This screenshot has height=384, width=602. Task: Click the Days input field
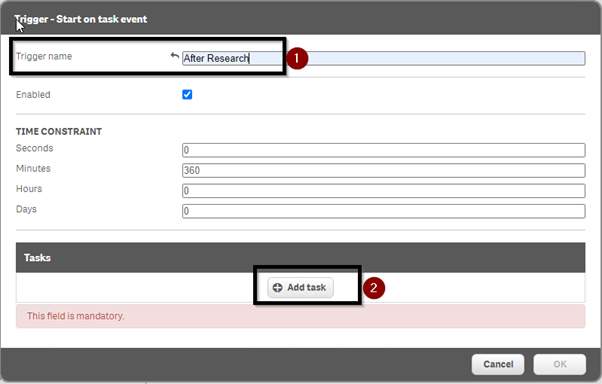tap(383, 211)
